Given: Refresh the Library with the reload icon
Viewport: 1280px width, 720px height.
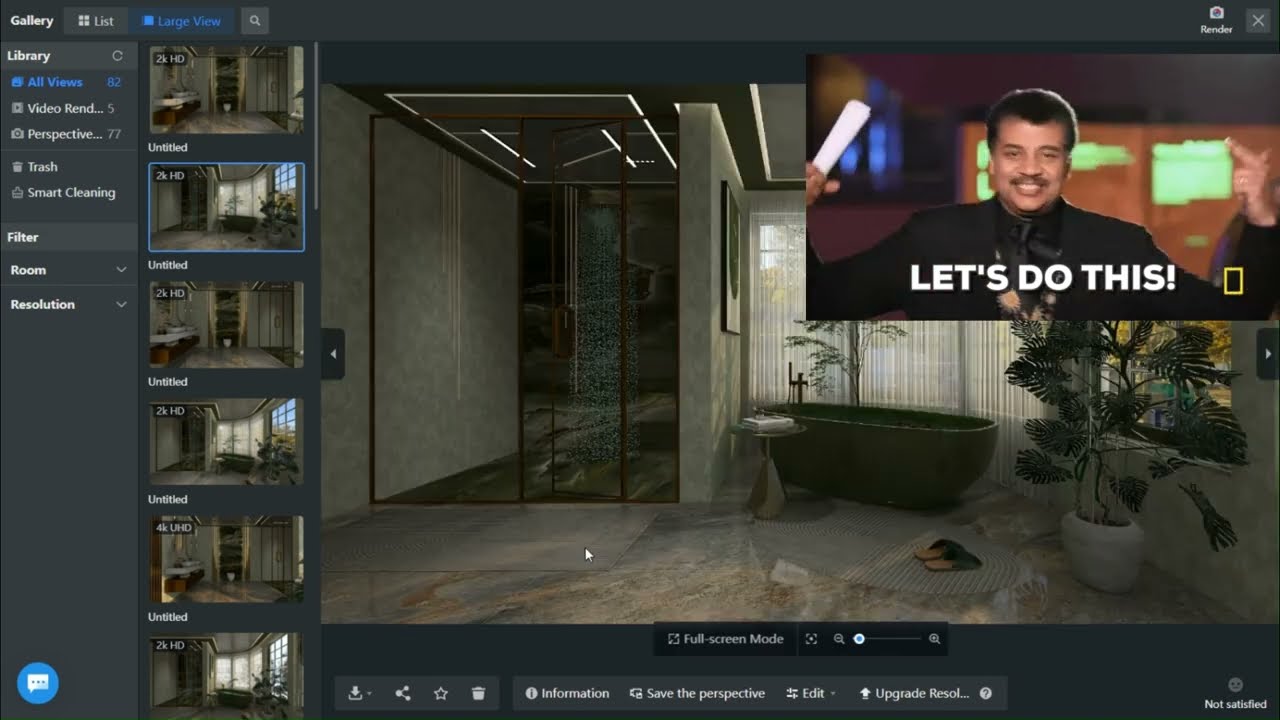Looking at the screenshot, I should (x=117, y=56).
